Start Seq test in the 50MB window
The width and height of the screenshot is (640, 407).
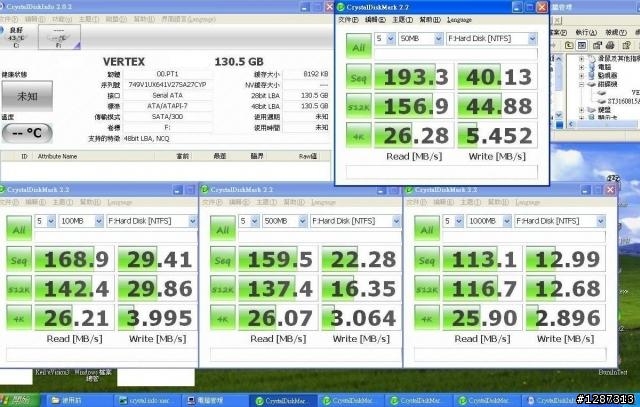tap(358, 76)
